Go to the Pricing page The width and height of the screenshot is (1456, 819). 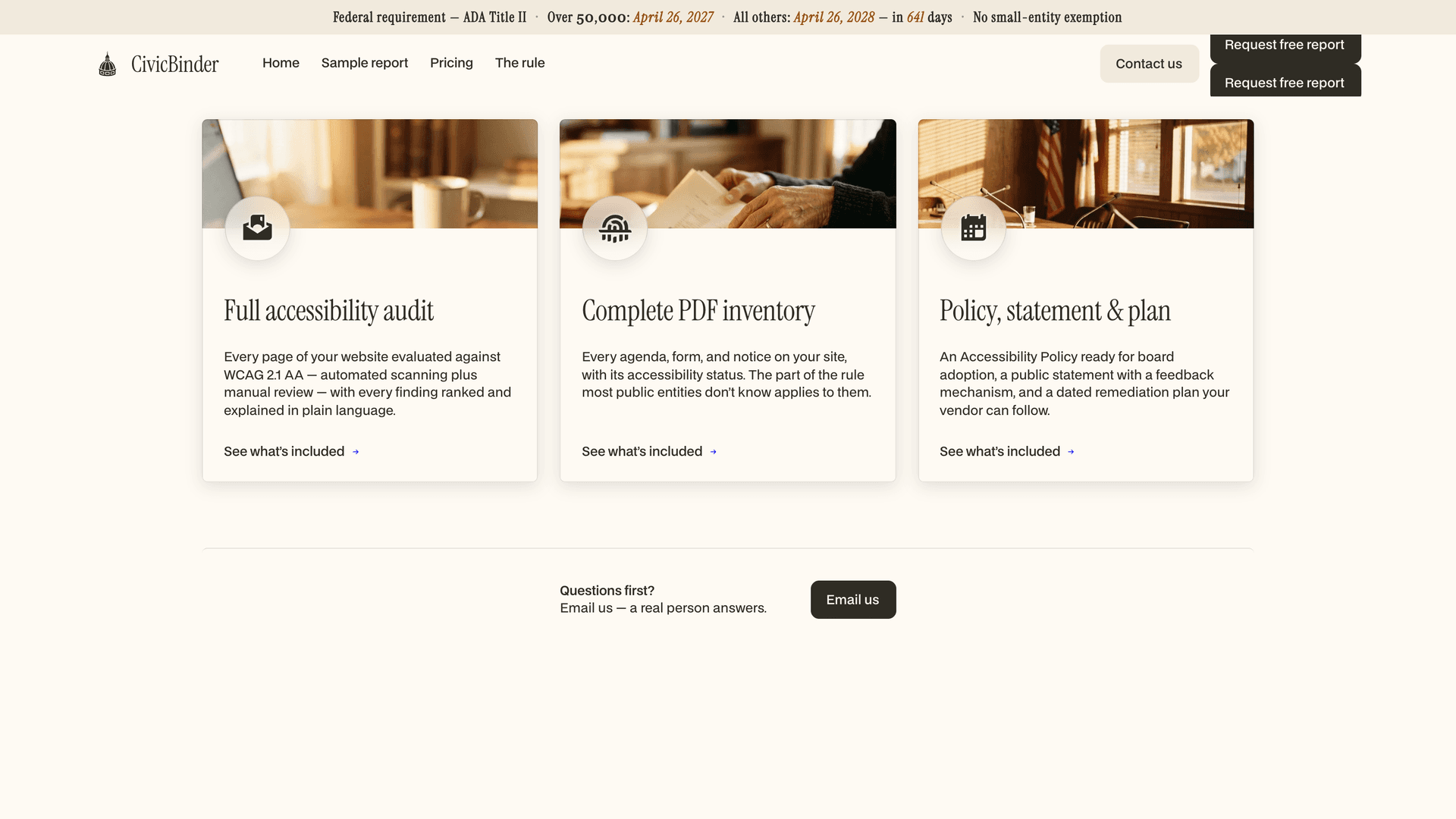pyautogui.click(x=451, y=63)
